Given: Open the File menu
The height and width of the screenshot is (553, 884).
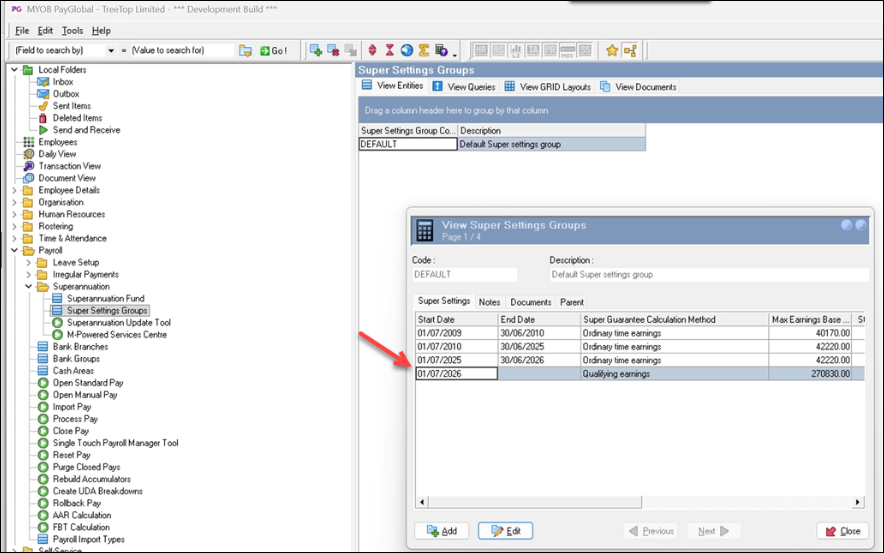Looking at the screenshot, I should (x=22, y=30).
